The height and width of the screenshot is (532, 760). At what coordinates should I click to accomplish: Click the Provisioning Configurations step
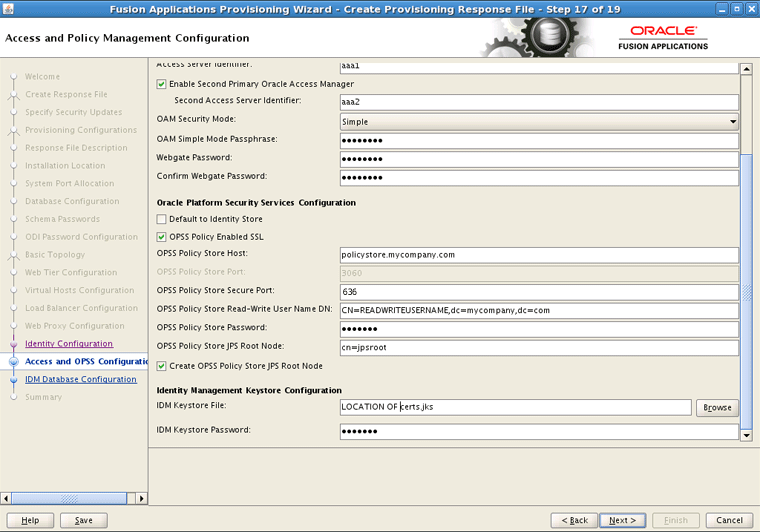80,130
